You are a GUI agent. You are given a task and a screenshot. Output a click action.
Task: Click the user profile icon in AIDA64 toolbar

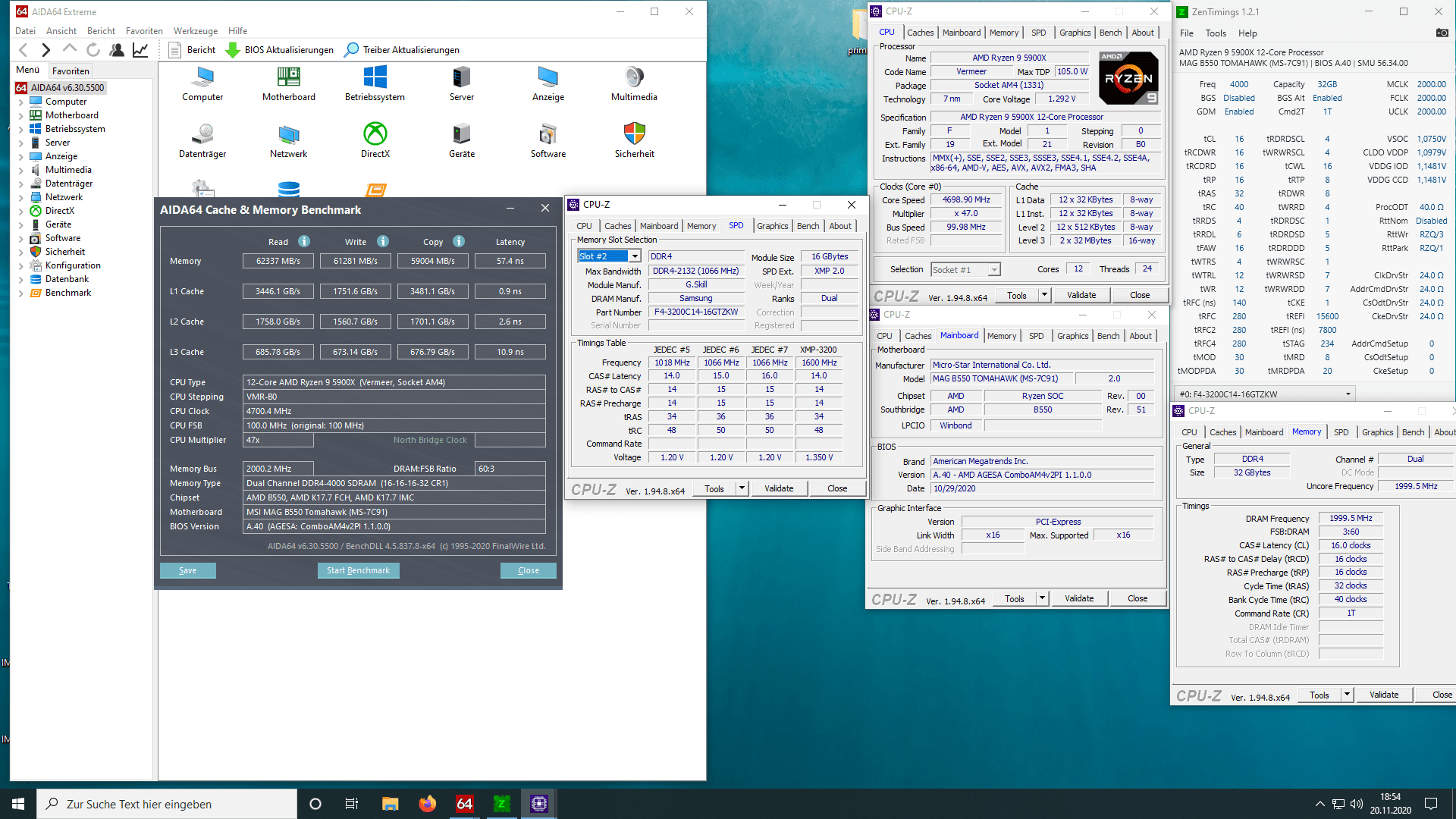tap(117, 50)
